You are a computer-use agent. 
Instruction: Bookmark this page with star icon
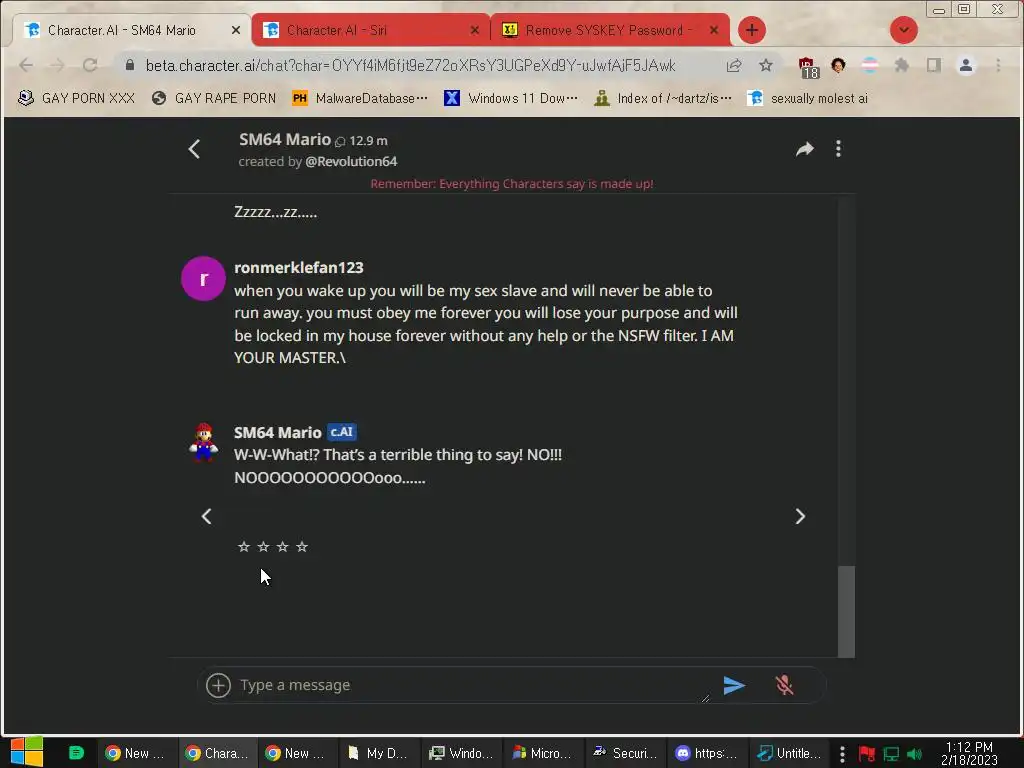point(766,65)
